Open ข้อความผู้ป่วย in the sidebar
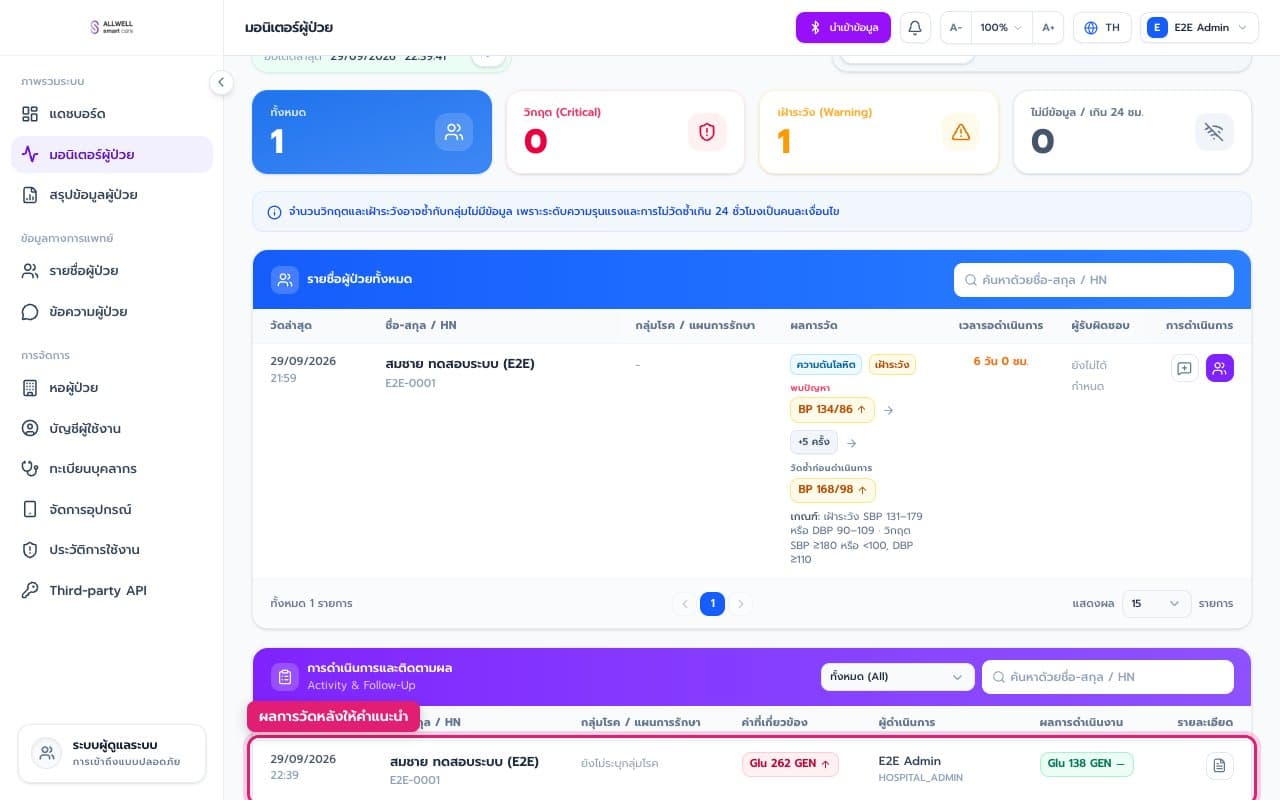 (x=112, y=312)
